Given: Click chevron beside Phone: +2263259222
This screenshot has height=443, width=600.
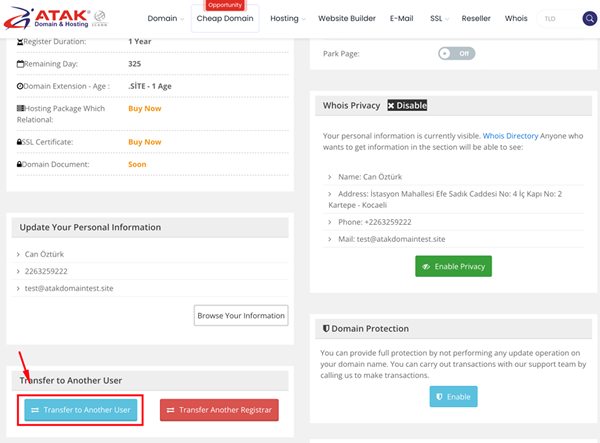Looking at the screenshot, I should coord(330,222).
